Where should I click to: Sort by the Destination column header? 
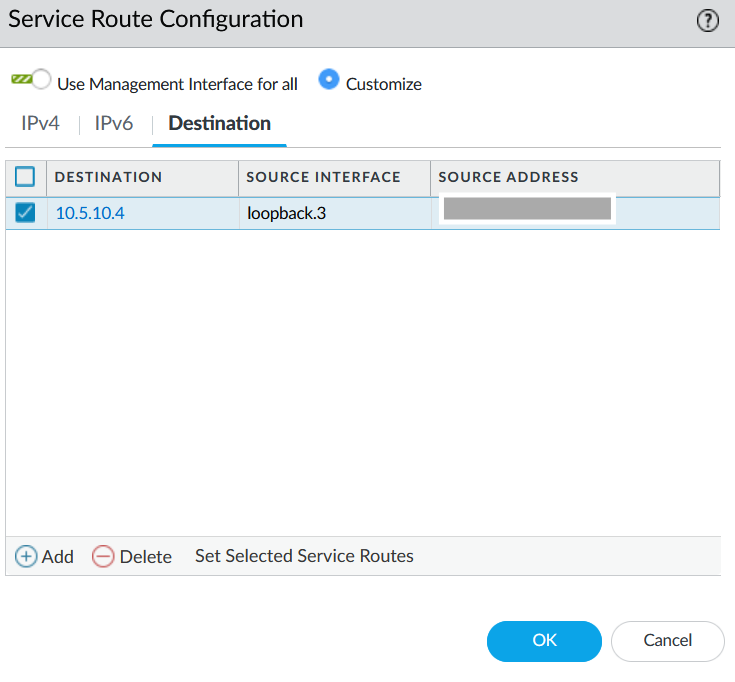click(x=108, y=177)
